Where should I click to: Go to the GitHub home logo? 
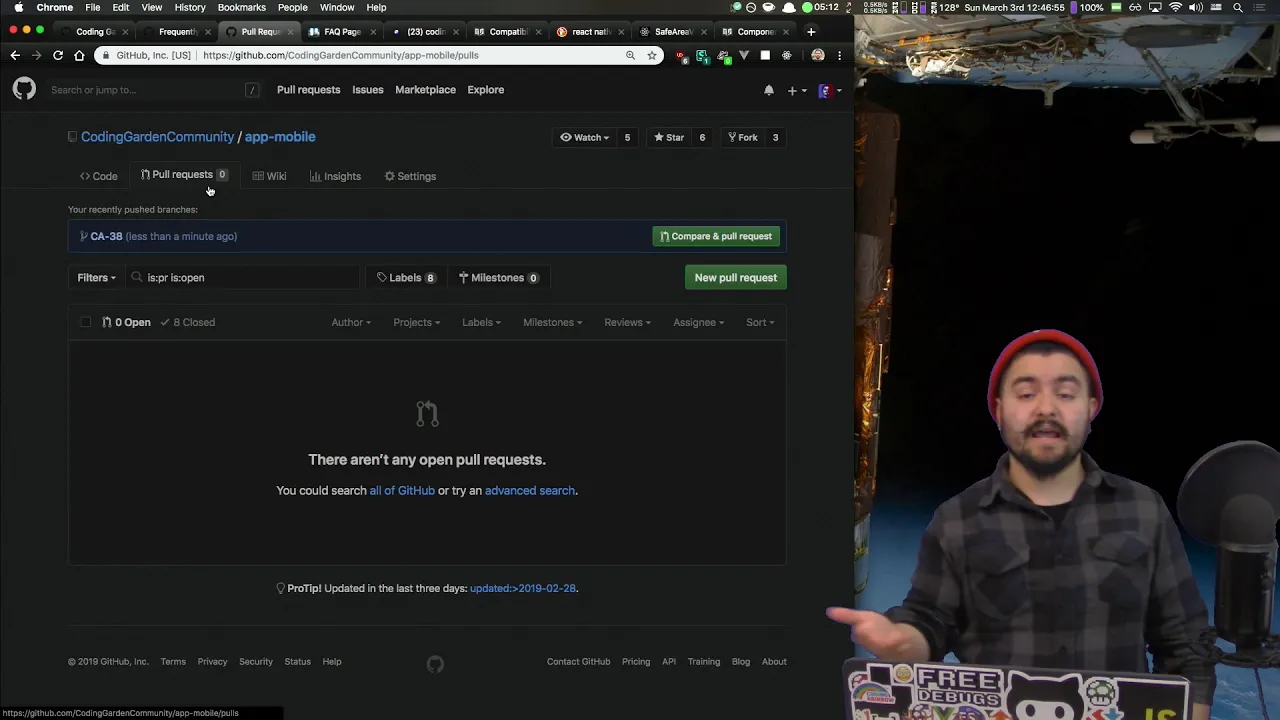[24, 90]
